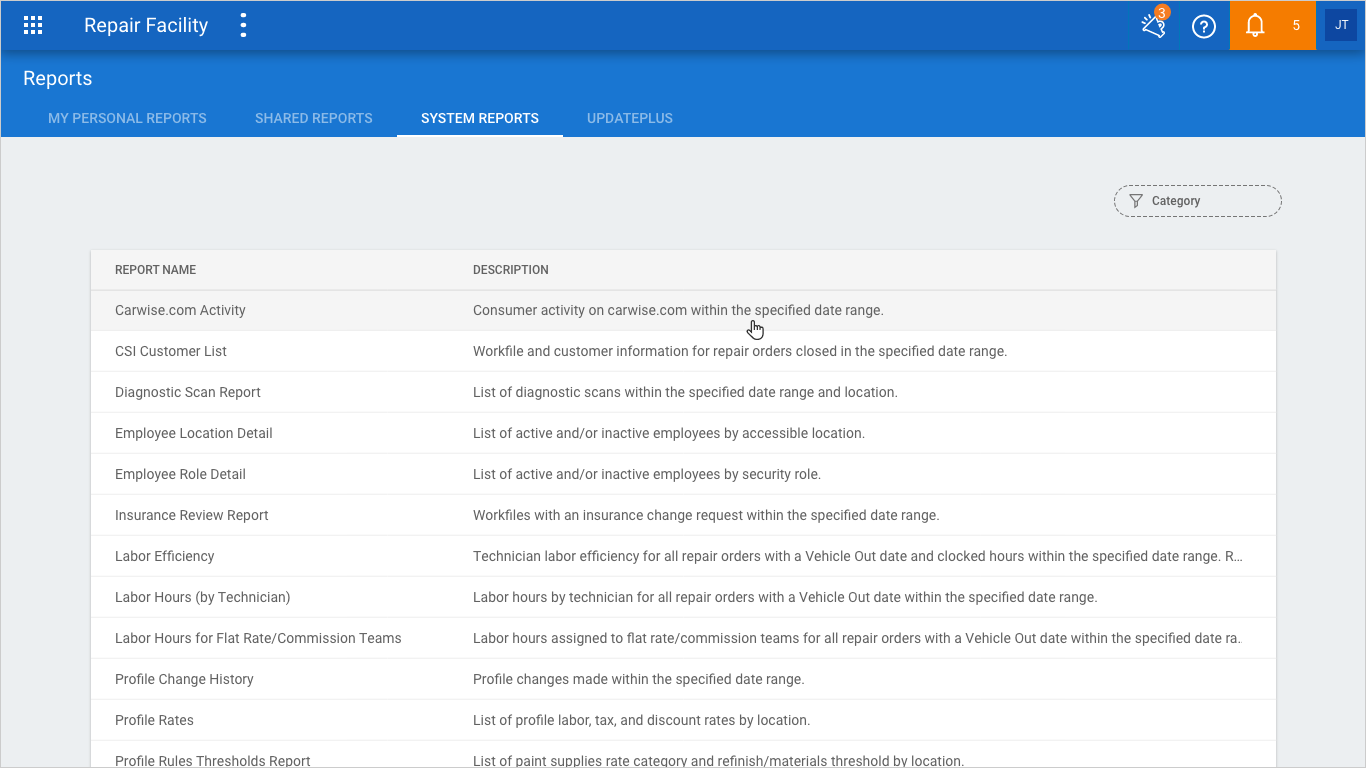The height and width of the screenshot is (768, 1366).
Task: Open the notifications bell
Action: [1255, 26]
